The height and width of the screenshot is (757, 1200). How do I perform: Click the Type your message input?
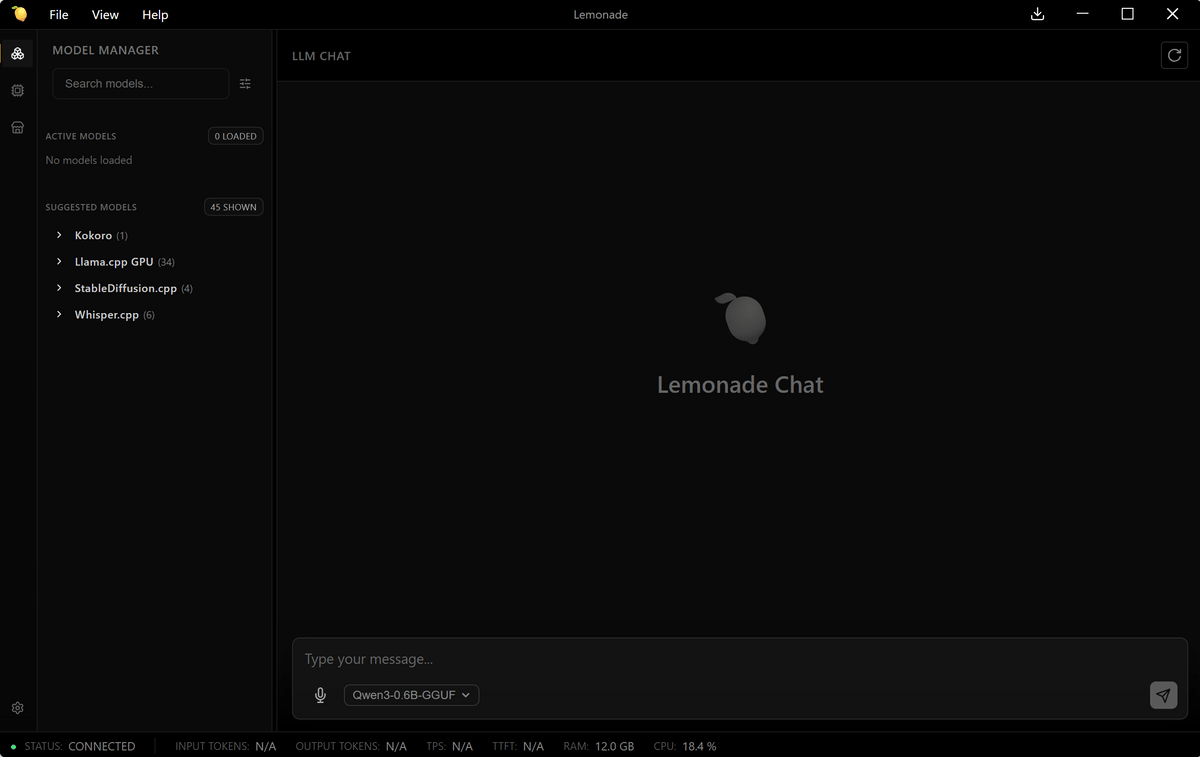(x=740, y=659)
